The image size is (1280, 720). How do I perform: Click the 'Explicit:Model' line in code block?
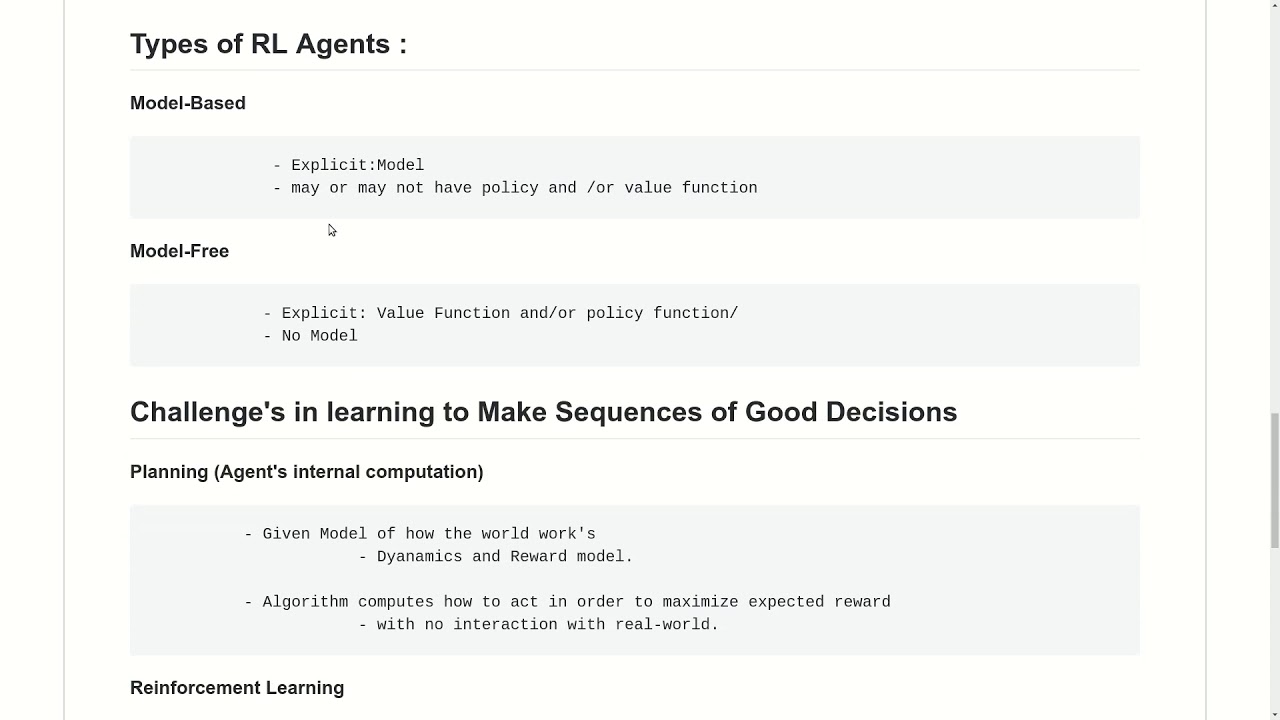coord(348,165)
